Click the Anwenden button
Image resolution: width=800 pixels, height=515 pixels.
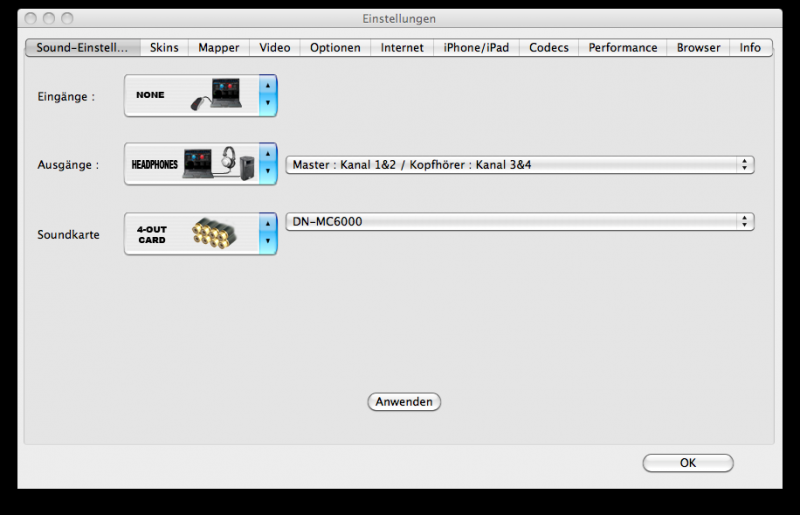[404, 402]
